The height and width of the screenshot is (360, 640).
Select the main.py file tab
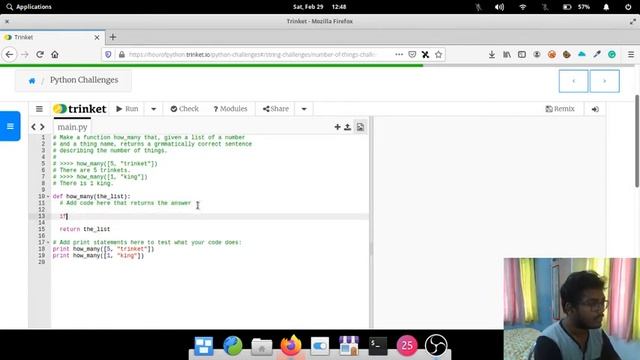tap(72, 127)
